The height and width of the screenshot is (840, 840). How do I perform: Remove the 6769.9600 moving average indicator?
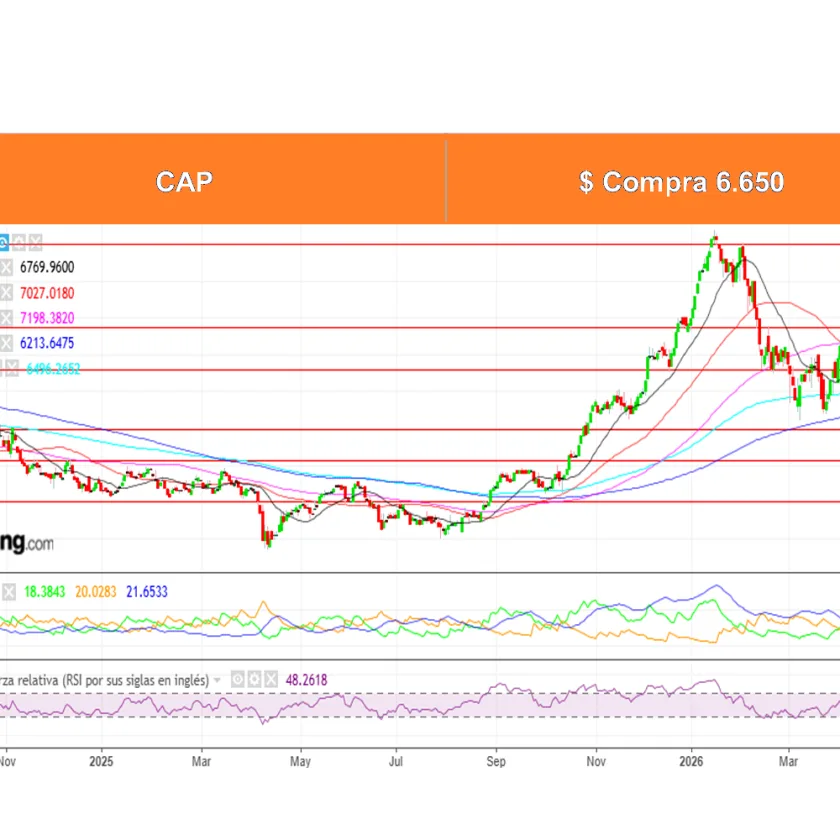[7, 268]
